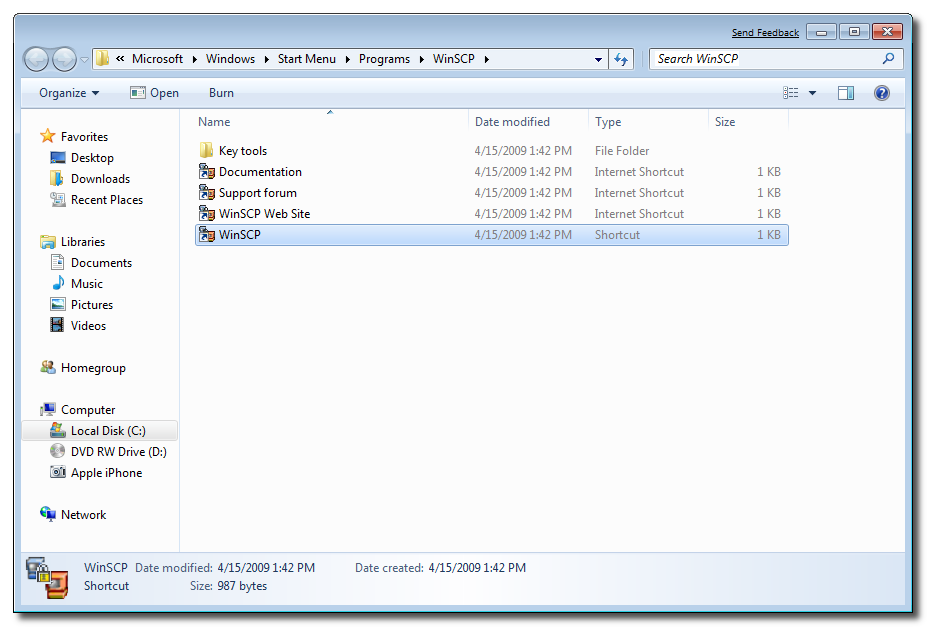Click the blue Help icon
The image size is (927, 627).
tap(881, 93)
